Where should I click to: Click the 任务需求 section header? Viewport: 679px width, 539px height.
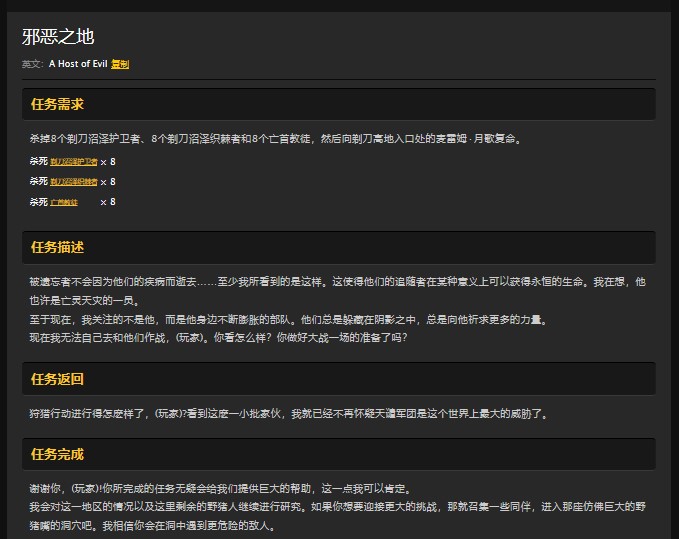click(57, 104)
